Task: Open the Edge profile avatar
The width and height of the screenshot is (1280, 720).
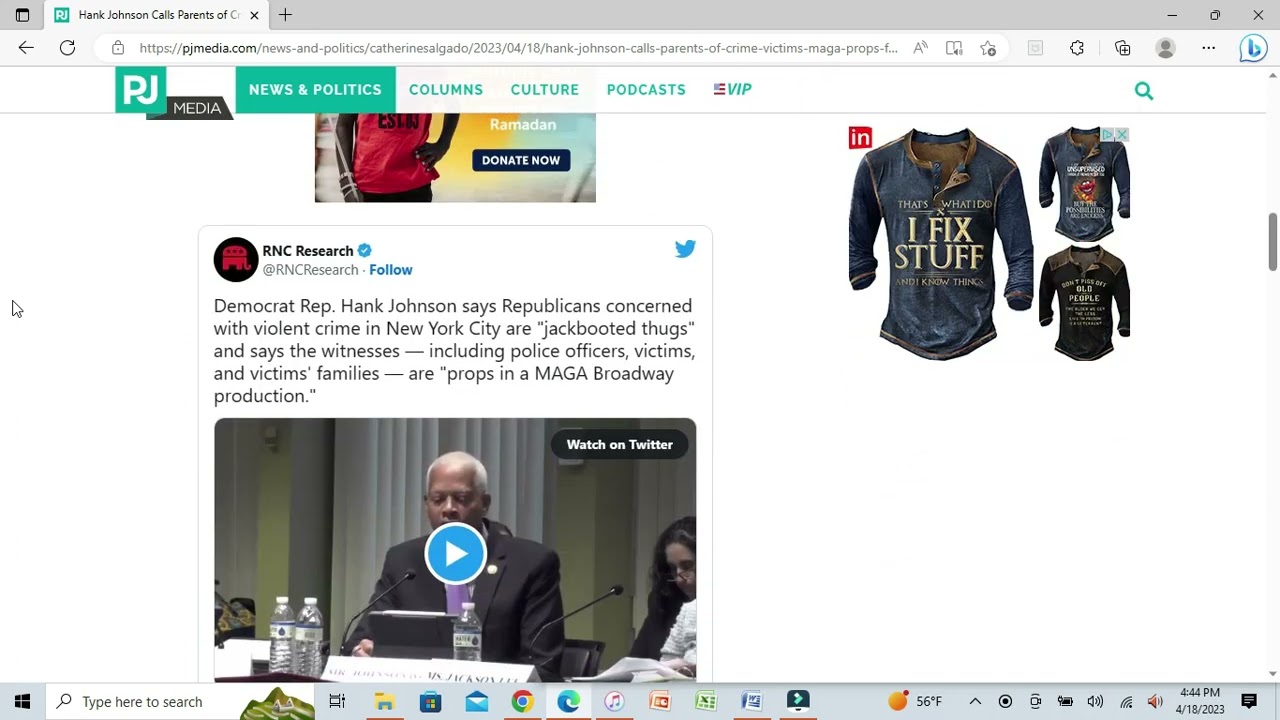Action: (1165, 48)
